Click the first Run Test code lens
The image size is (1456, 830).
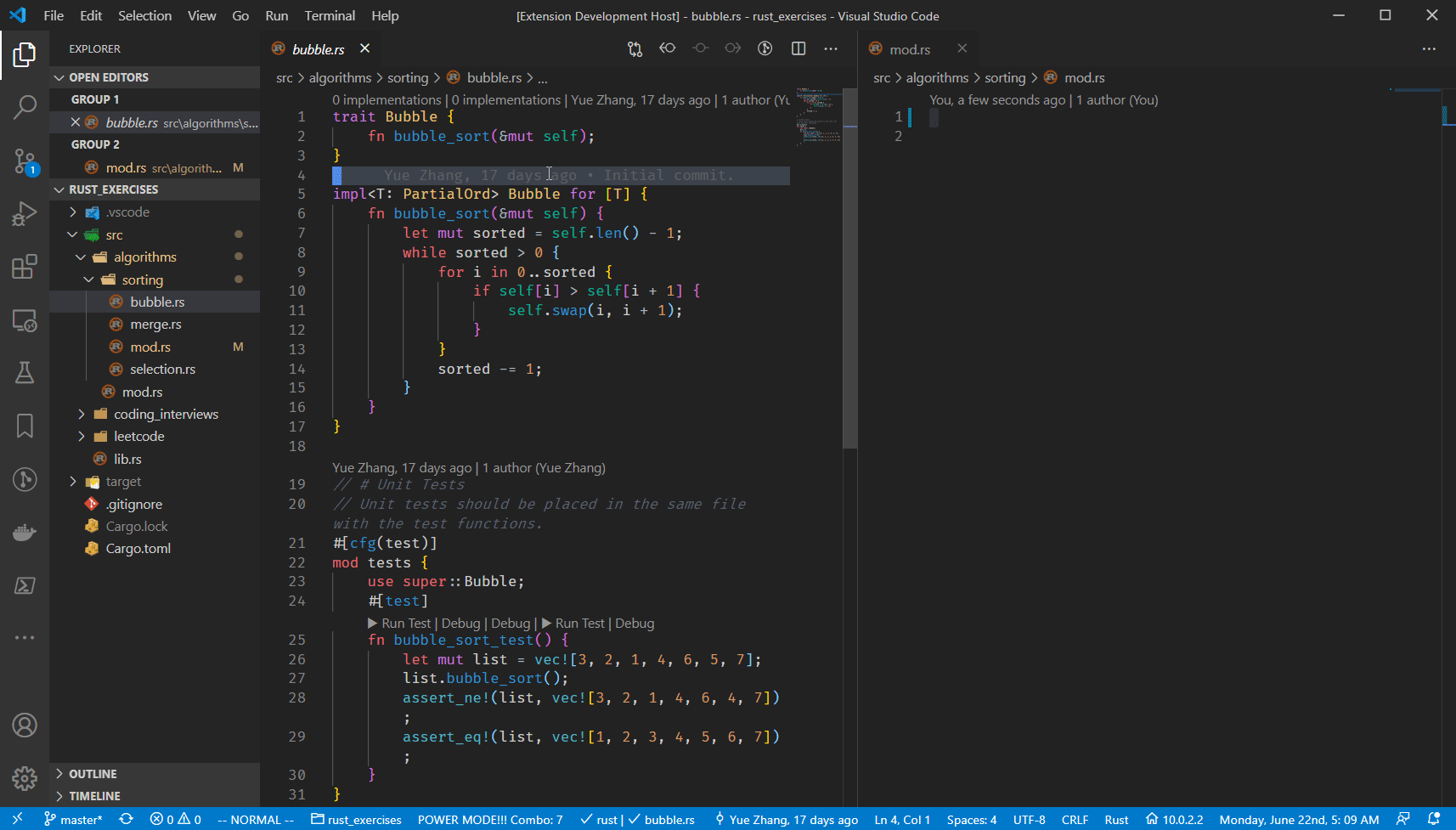click(399, 623)
